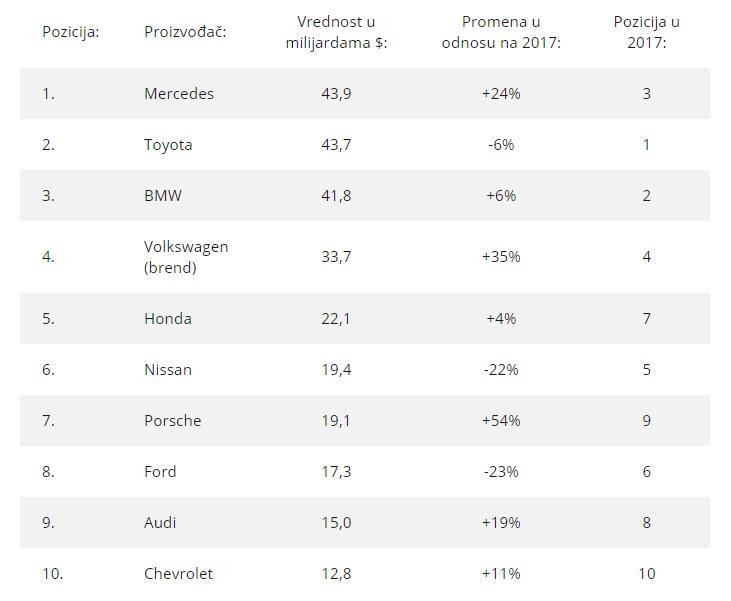Select Nissan's -22% change cell
The height and width of the screenshot is (601, 731).
click(x=501, y=370)
